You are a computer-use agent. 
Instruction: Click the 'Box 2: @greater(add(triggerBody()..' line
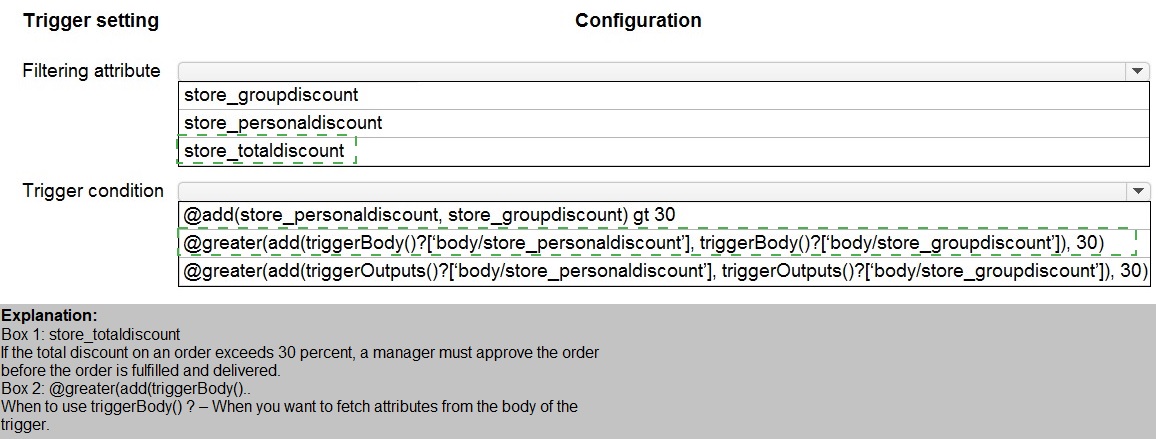coord(118,388)
